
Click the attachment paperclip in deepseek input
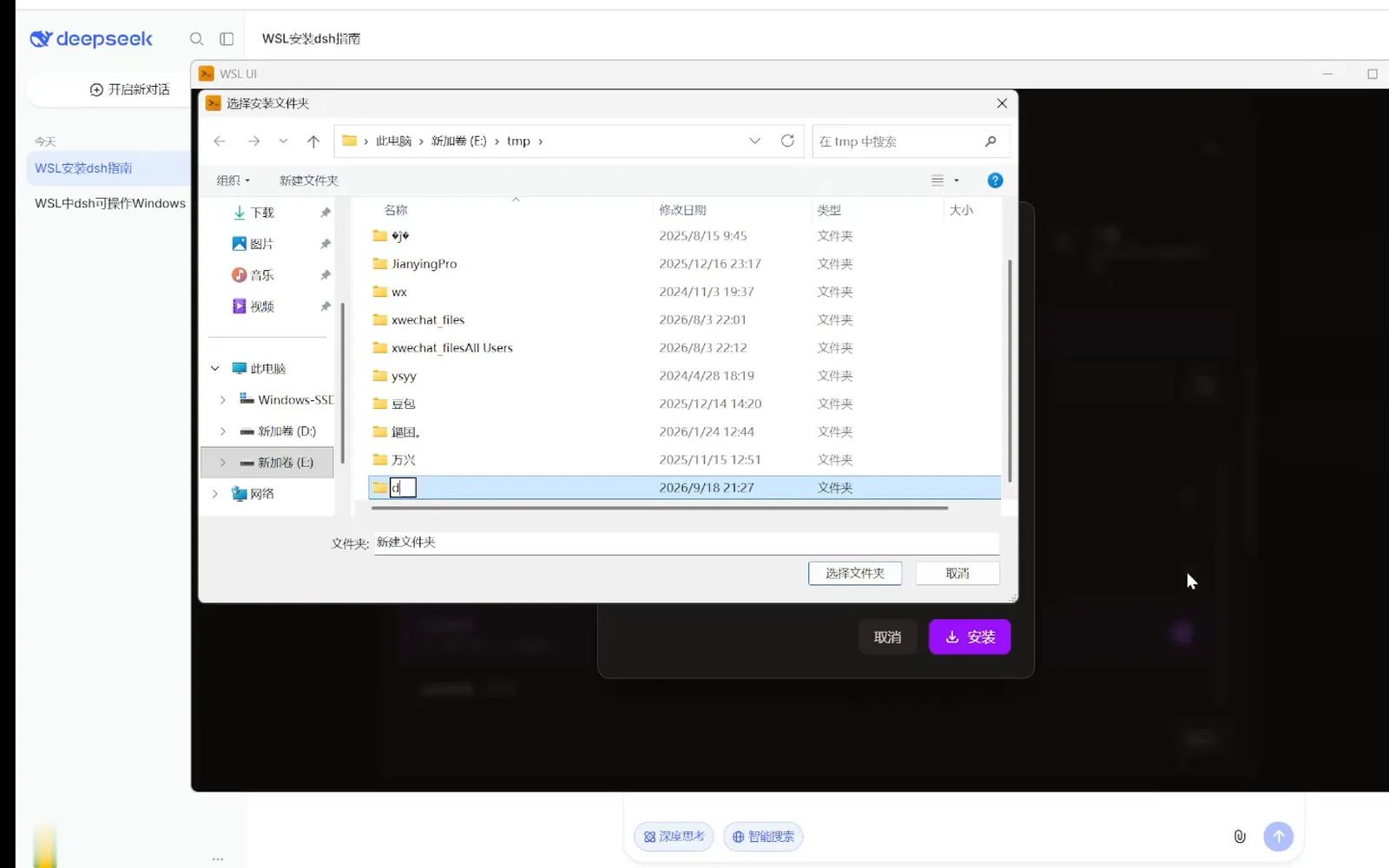coord(1240,836)
